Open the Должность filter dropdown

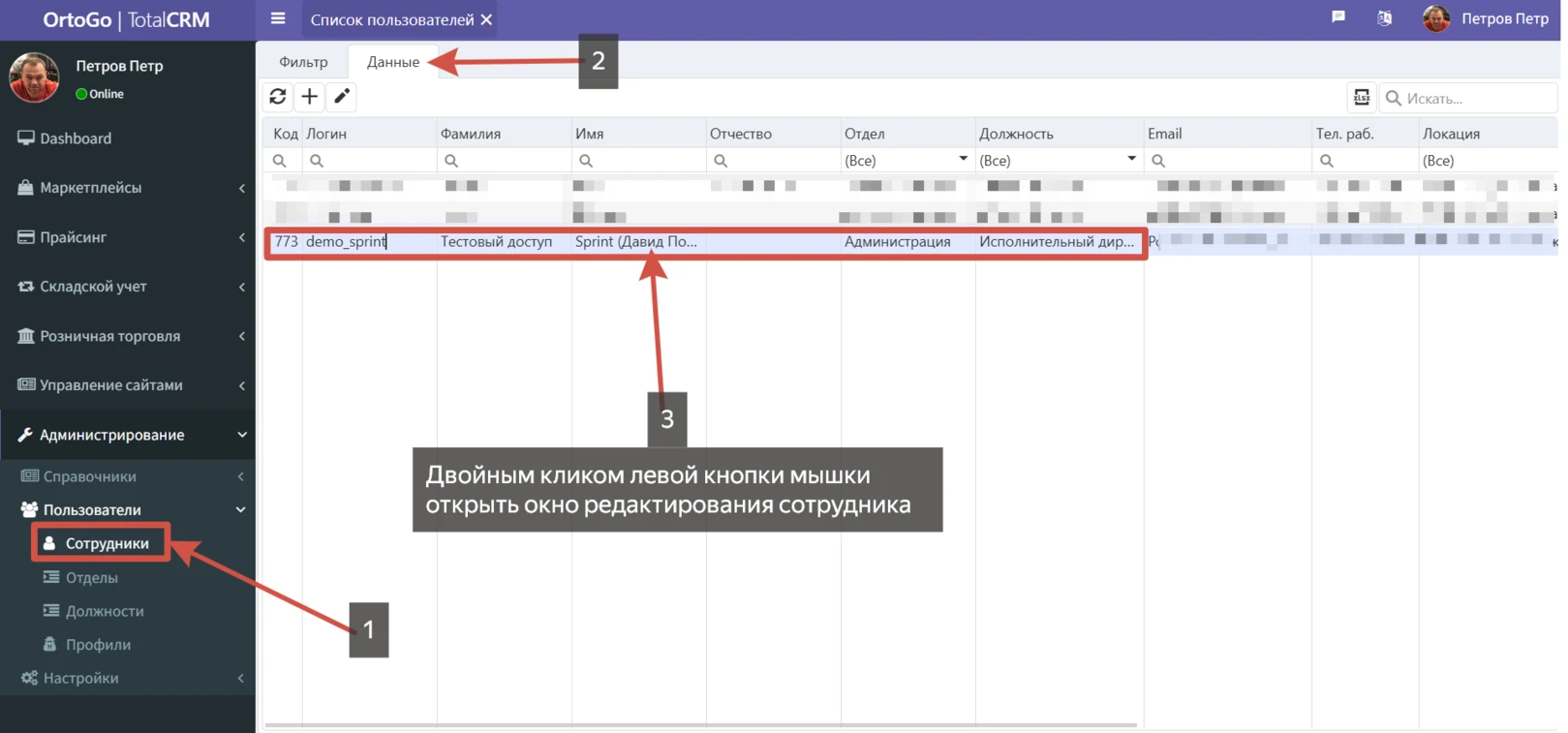pyautogui.click(x=1130, y=160)
